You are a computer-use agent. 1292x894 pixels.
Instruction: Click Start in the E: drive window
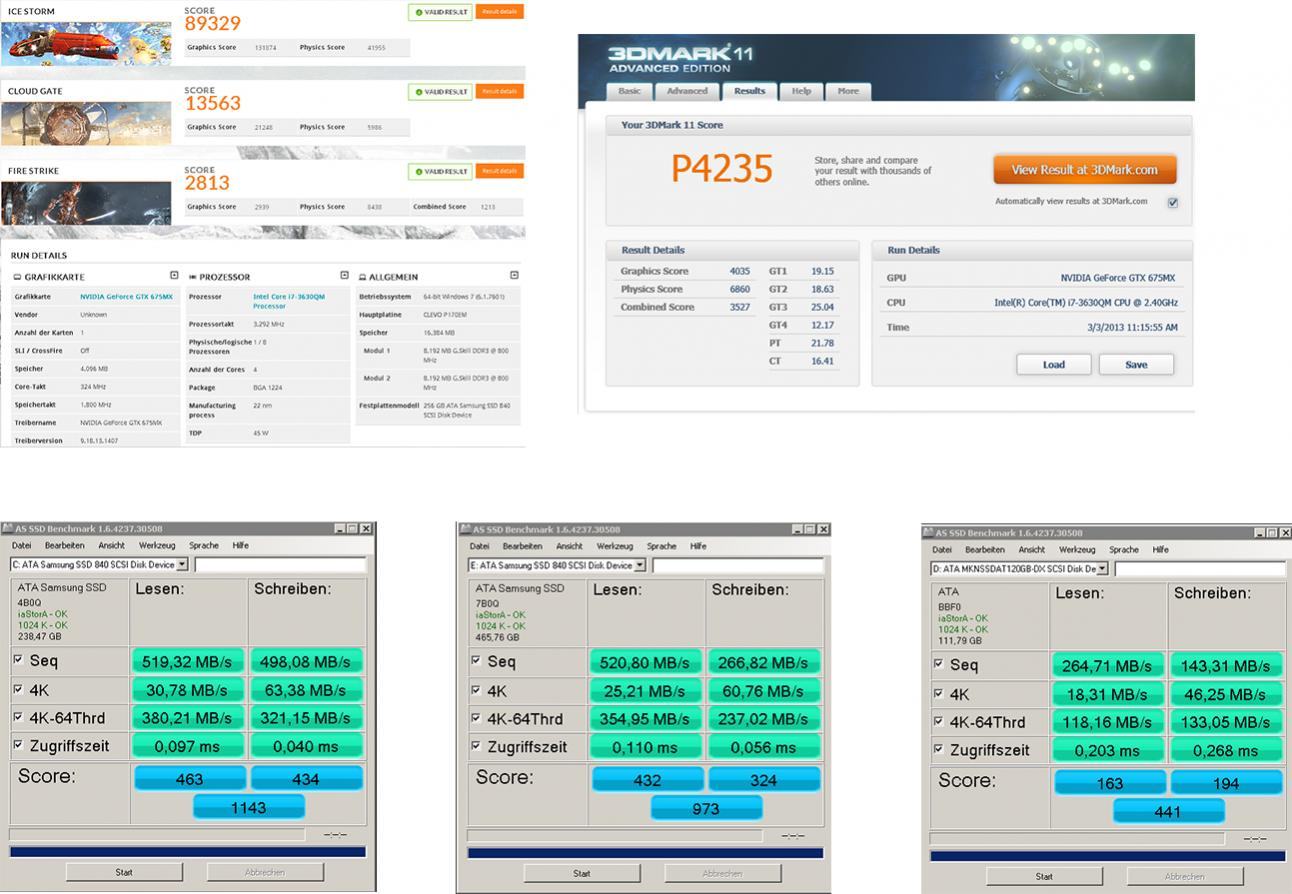coord(582,873)
